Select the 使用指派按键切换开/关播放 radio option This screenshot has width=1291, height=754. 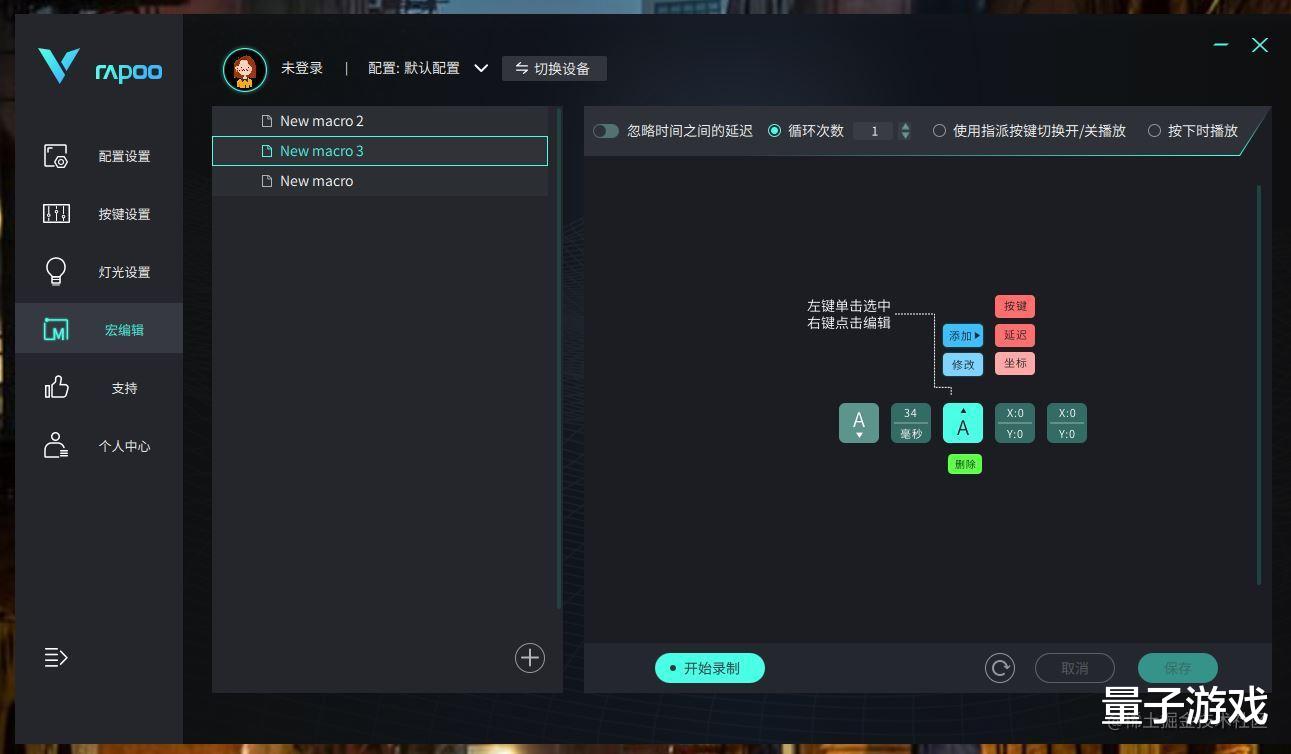pyautogui.click(x=939, y=130)
